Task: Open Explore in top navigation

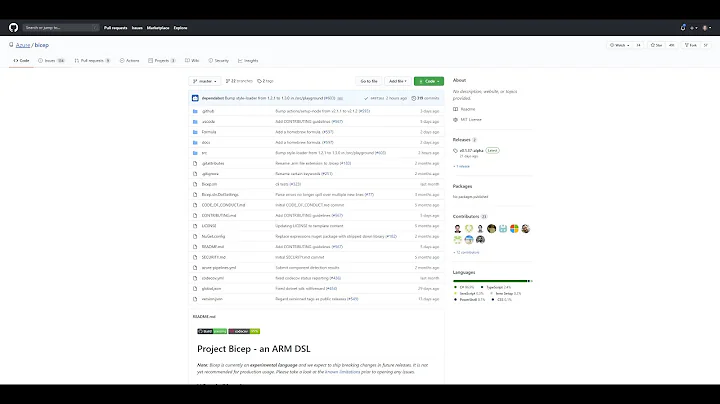Action: point(180,28)
